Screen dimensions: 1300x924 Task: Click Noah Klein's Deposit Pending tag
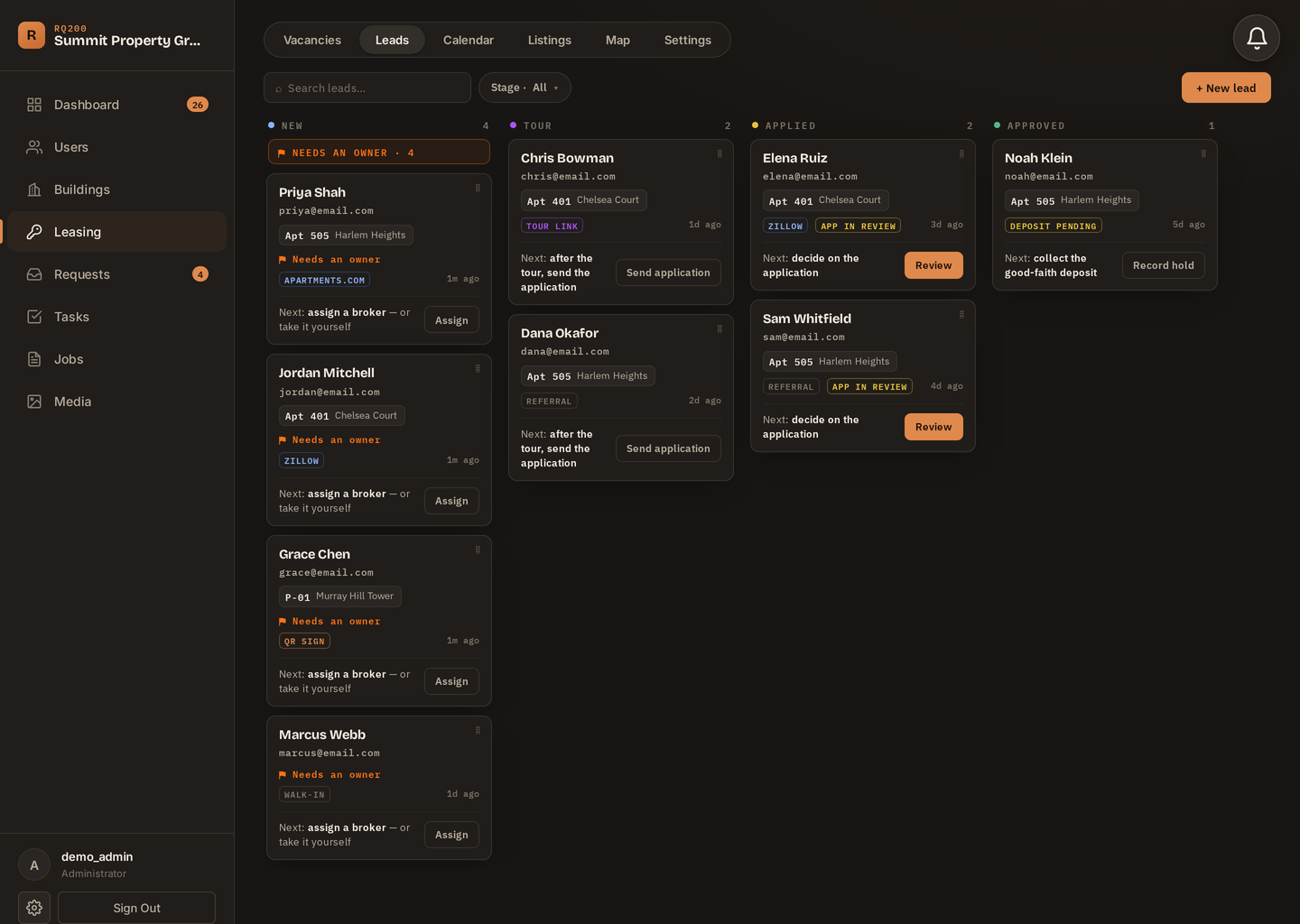pyautogui.click(x=1053, y=226)
